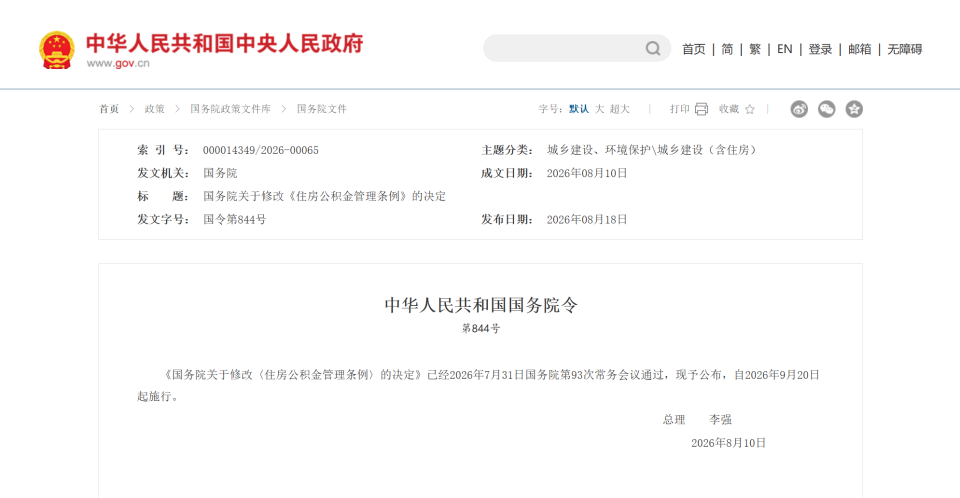Set font size to 大
Screen dimensions: 960x498
tap(599, 109)
